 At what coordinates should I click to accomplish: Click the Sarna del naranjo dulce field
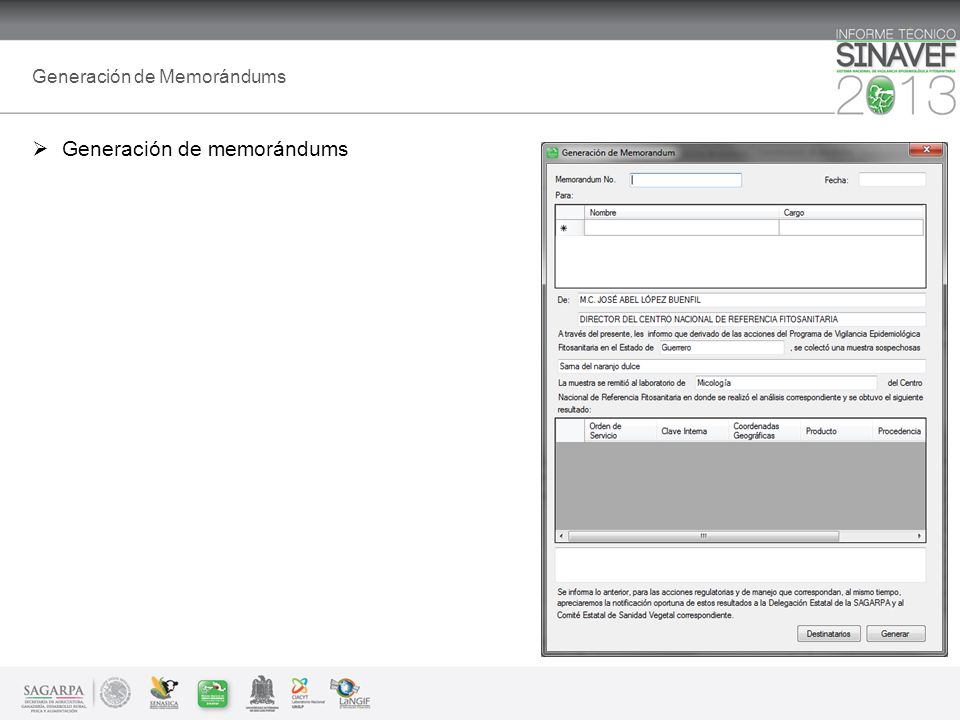coord(741,366)
